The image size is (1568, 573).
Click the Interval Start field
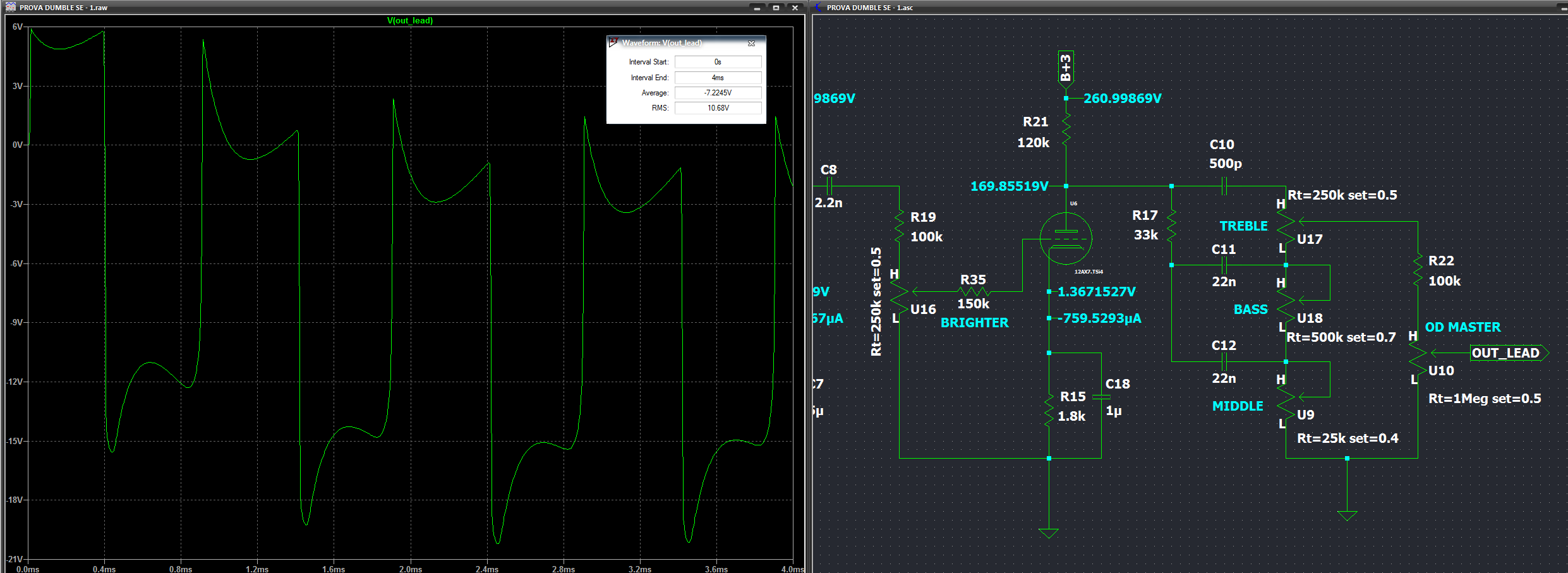coord(718,62)
